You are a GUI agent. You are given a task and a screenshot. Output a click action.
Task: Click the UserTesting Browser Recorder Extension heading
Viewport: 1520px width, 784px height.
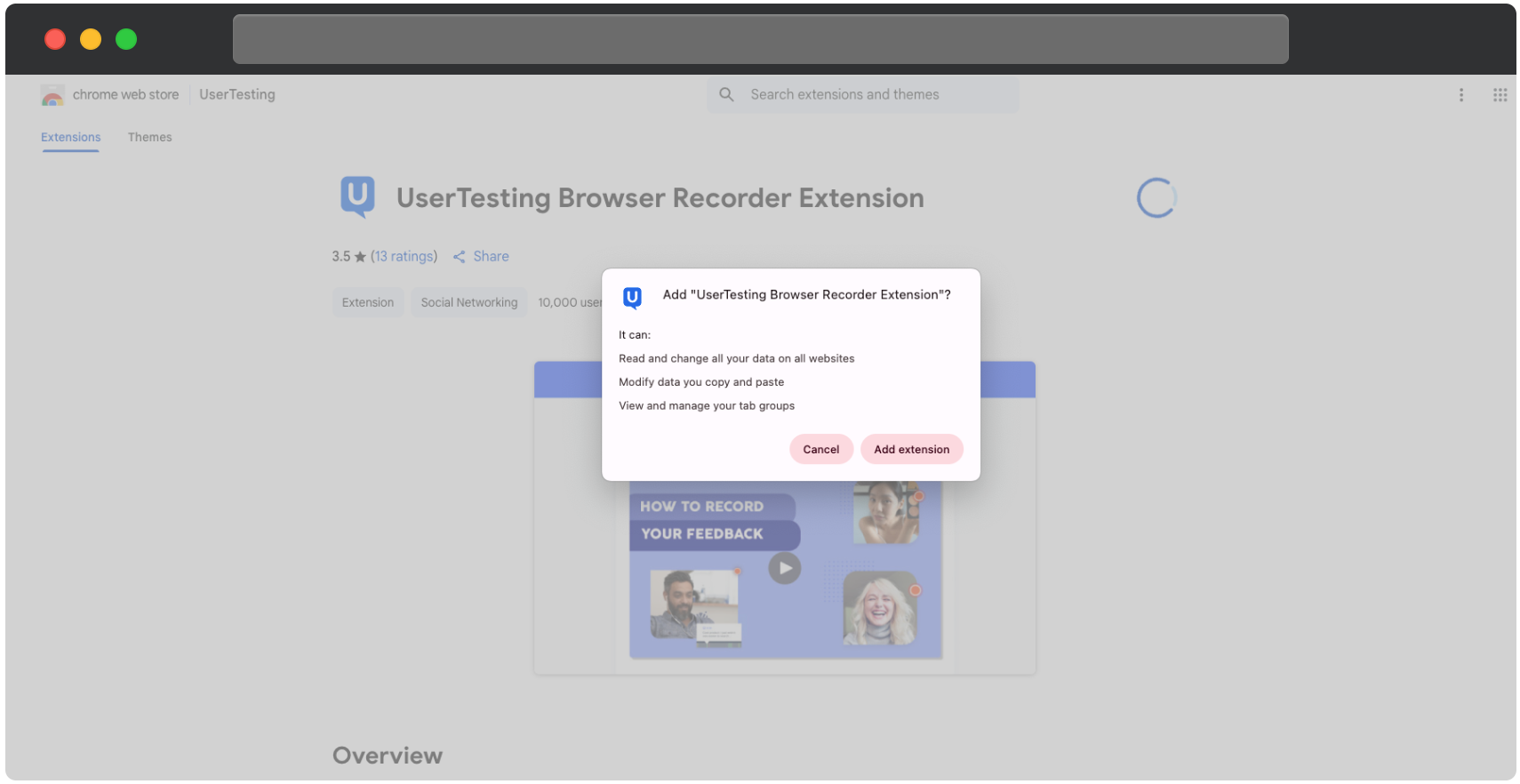(x=660, y=197)
